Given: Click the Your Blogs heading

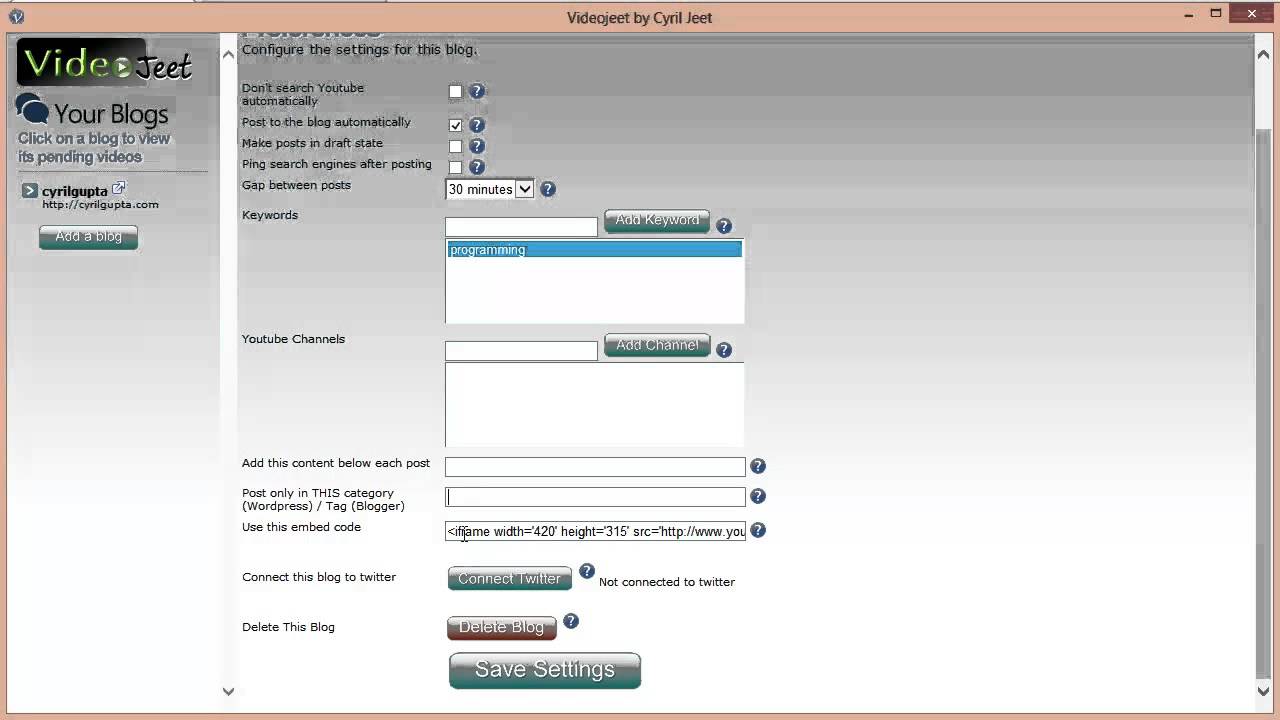Looking at the screenshot, I should coord(111,114).
